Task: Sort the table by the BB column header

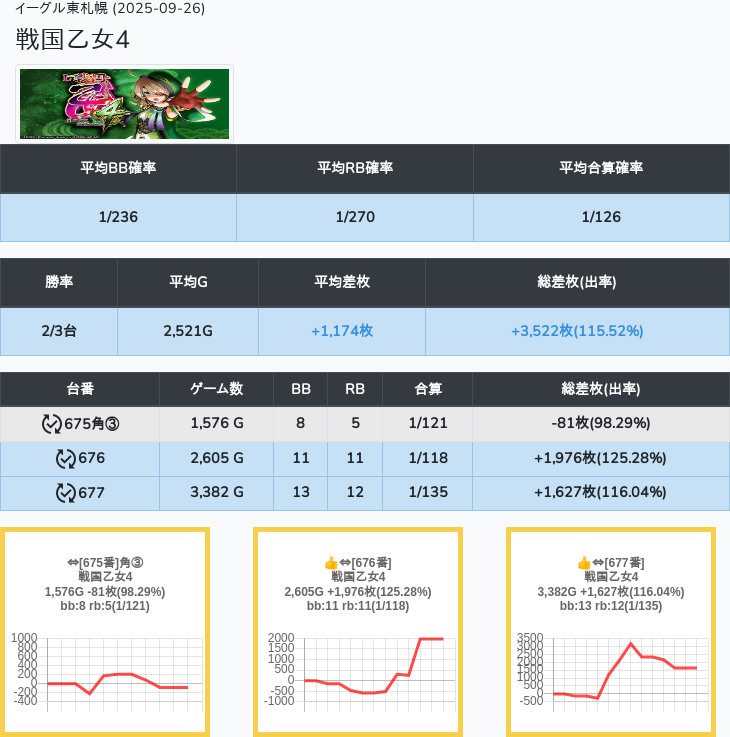Action: tap(300, 389)
